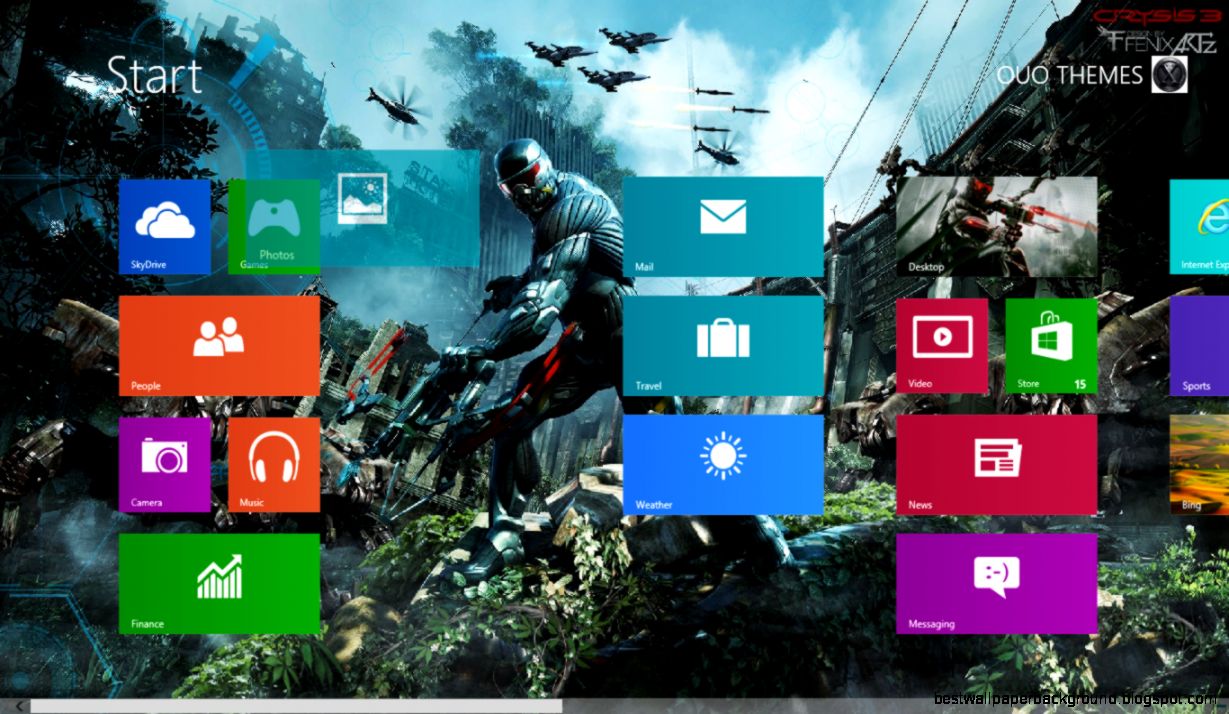Open the Sports tile

point(1199,346)
